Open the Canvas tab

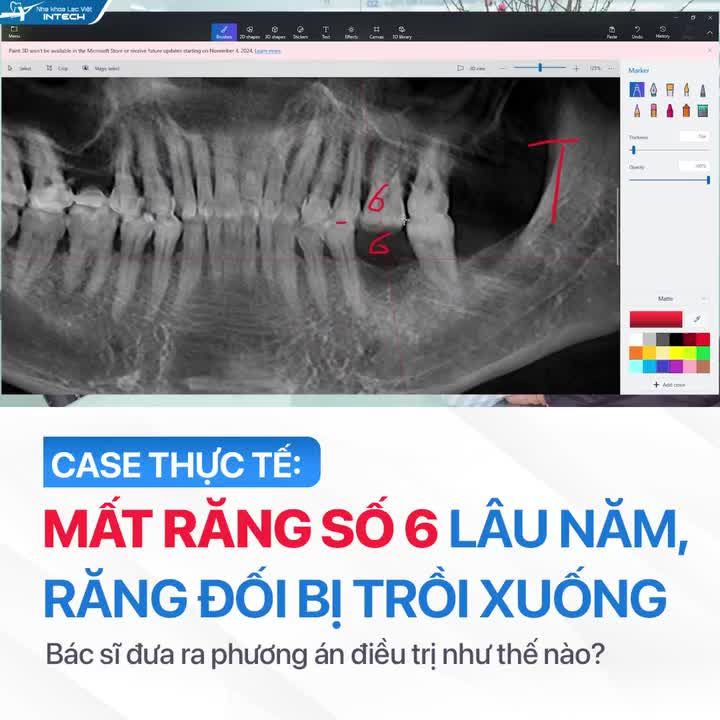coord(376,32)
